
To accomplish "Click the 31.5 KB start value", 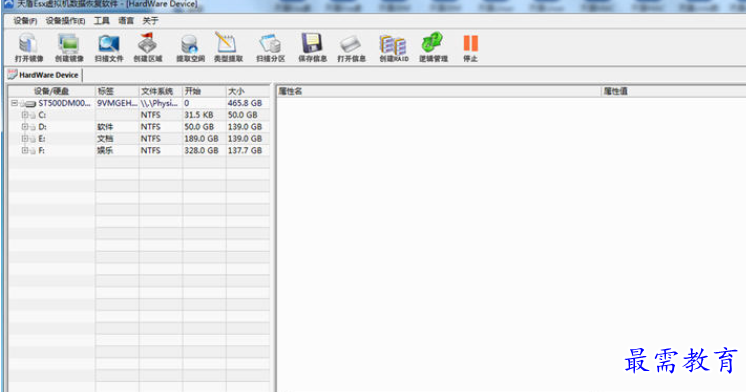I will tap(198, 115).
